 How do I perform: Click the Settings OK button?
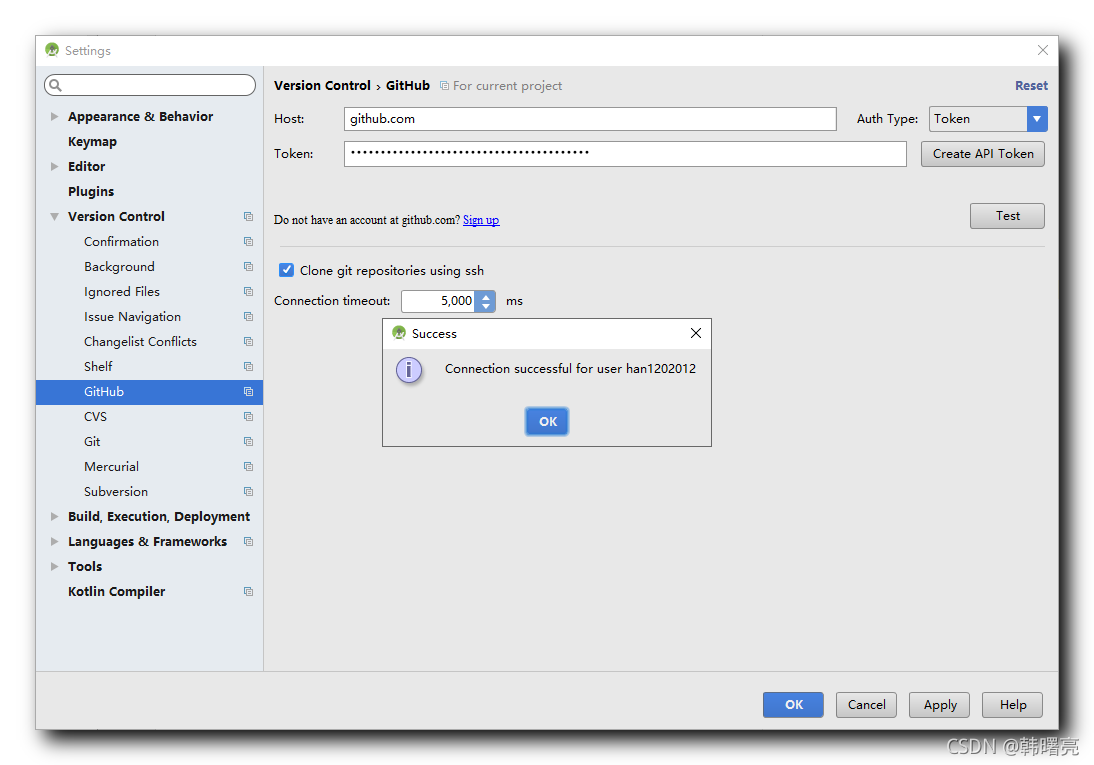(x=793, y=704)
